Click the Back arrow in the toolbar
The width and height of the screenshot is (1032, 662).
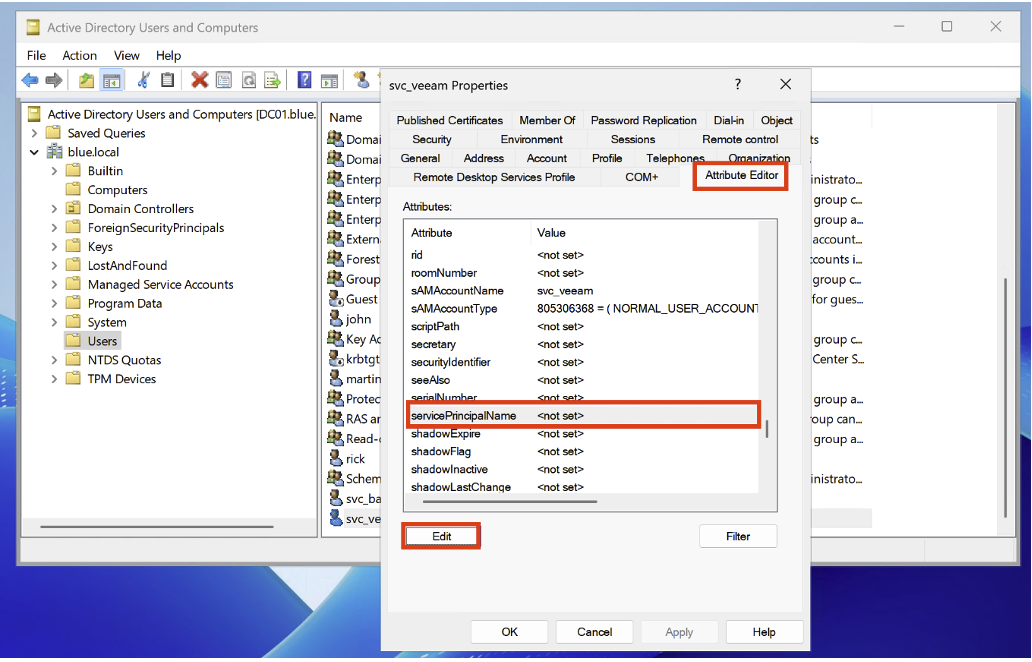[x=30, y=81]
